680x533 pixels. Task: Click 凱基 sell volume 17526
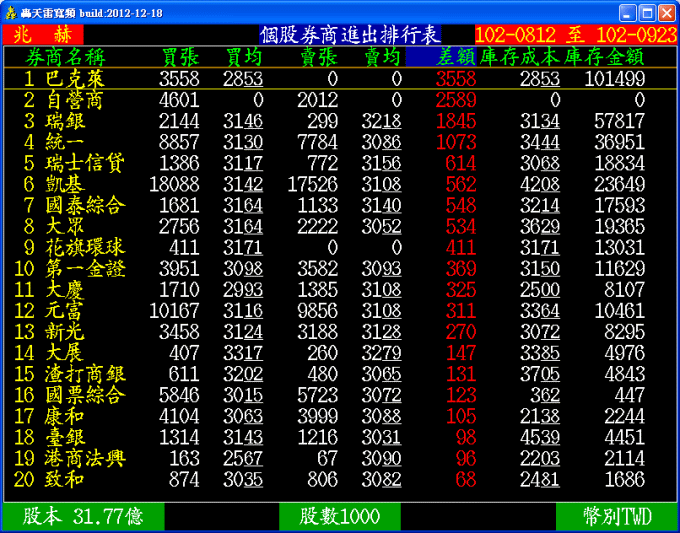coord(313,184)
